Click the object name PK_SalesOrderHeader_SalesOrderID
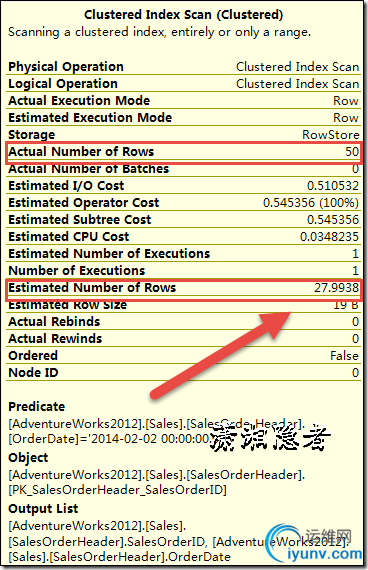Image resolution: width=368 pixels, height=570 pixels. click(117, 490)
